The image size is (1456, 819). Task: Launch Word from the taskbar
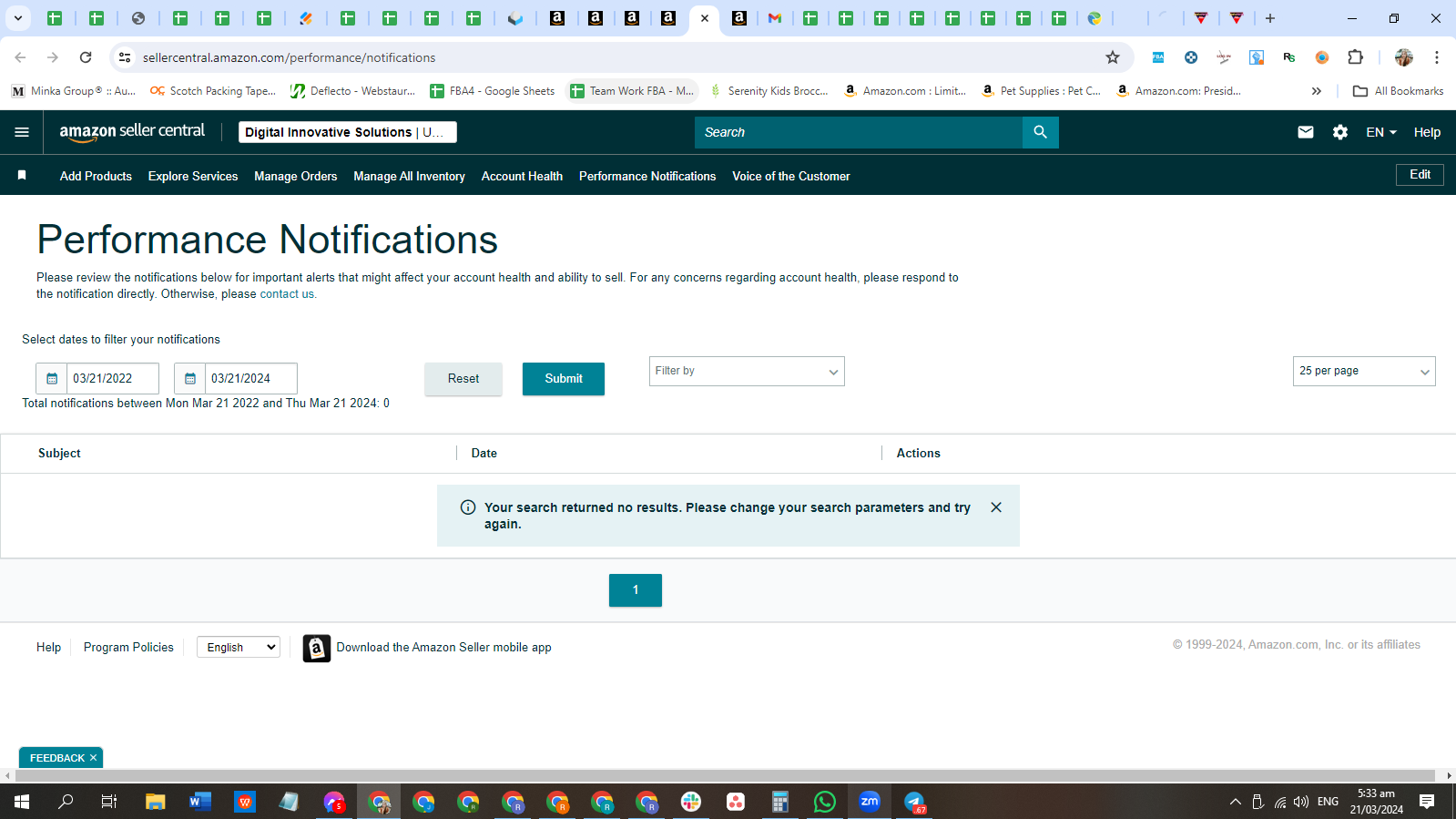tap(199, 802)
